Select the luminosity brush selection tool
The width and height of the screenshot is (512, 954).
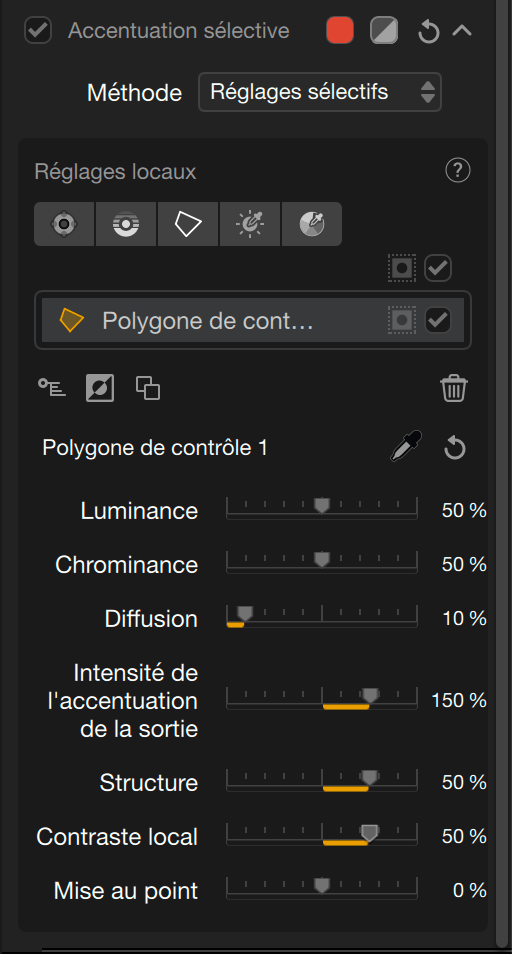coord(250,224)
